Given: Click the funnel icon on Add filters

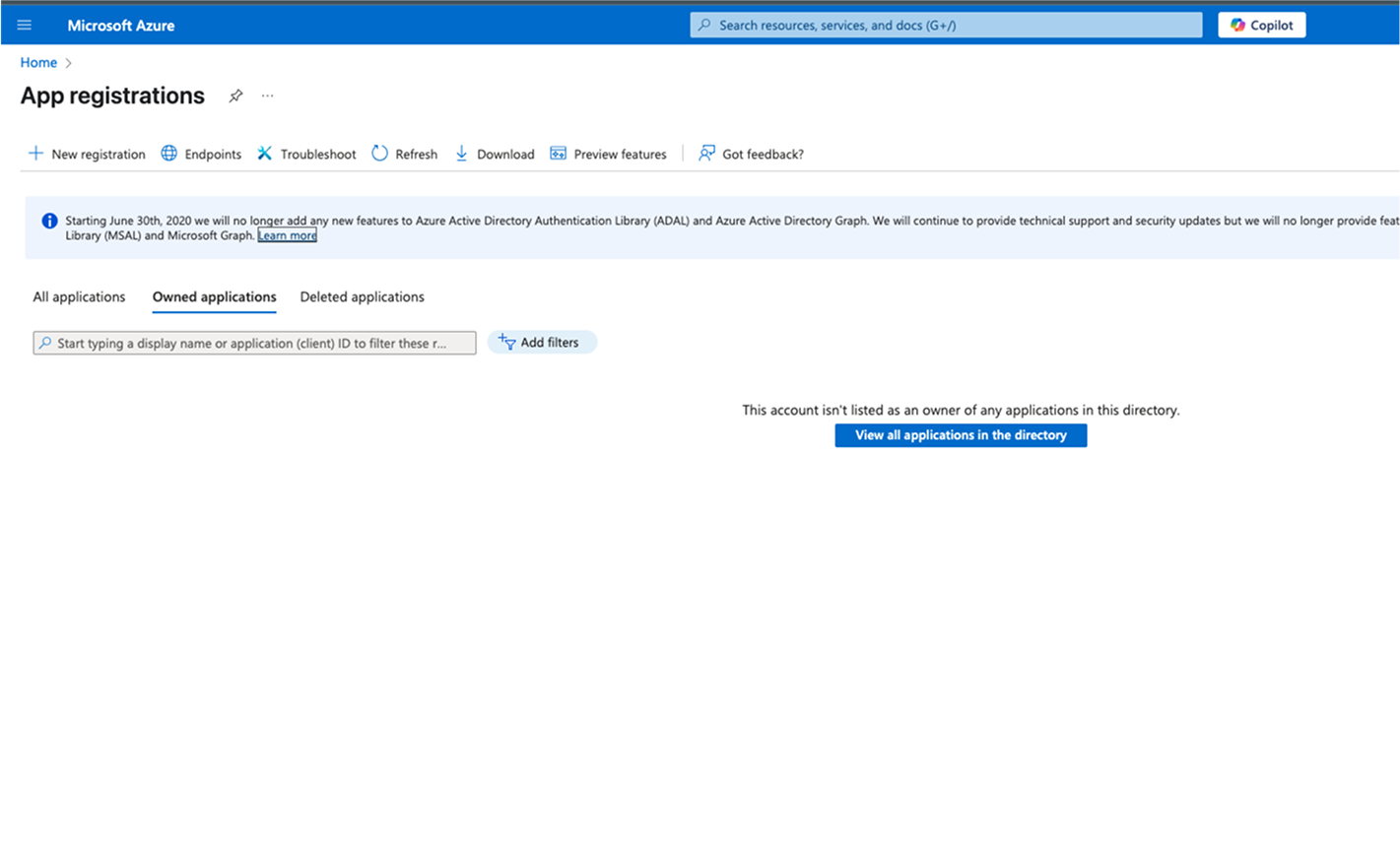Looking at the screenshot, I should (x=507, y=342).
